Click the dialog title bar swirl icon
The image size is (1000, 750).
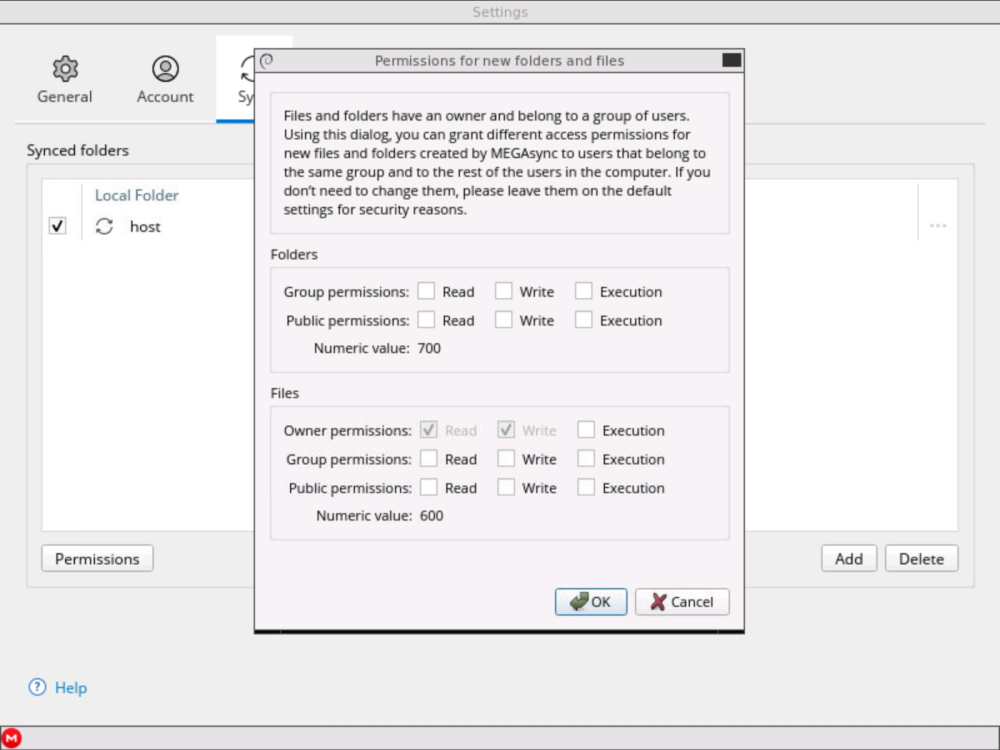[267, 61]
